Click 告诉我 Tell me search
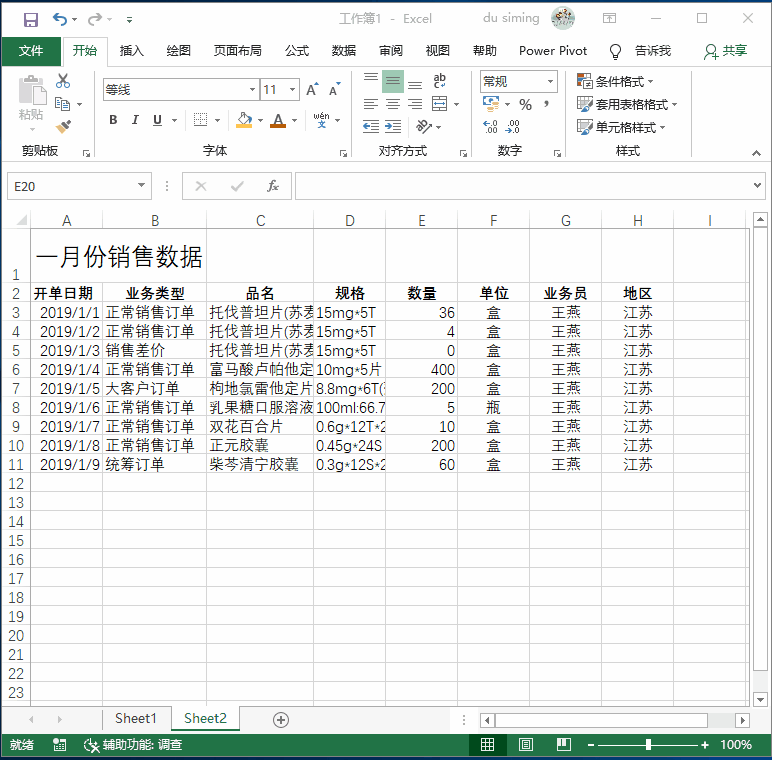This screenshot has height=760, width=772. (x=640, y=51)
